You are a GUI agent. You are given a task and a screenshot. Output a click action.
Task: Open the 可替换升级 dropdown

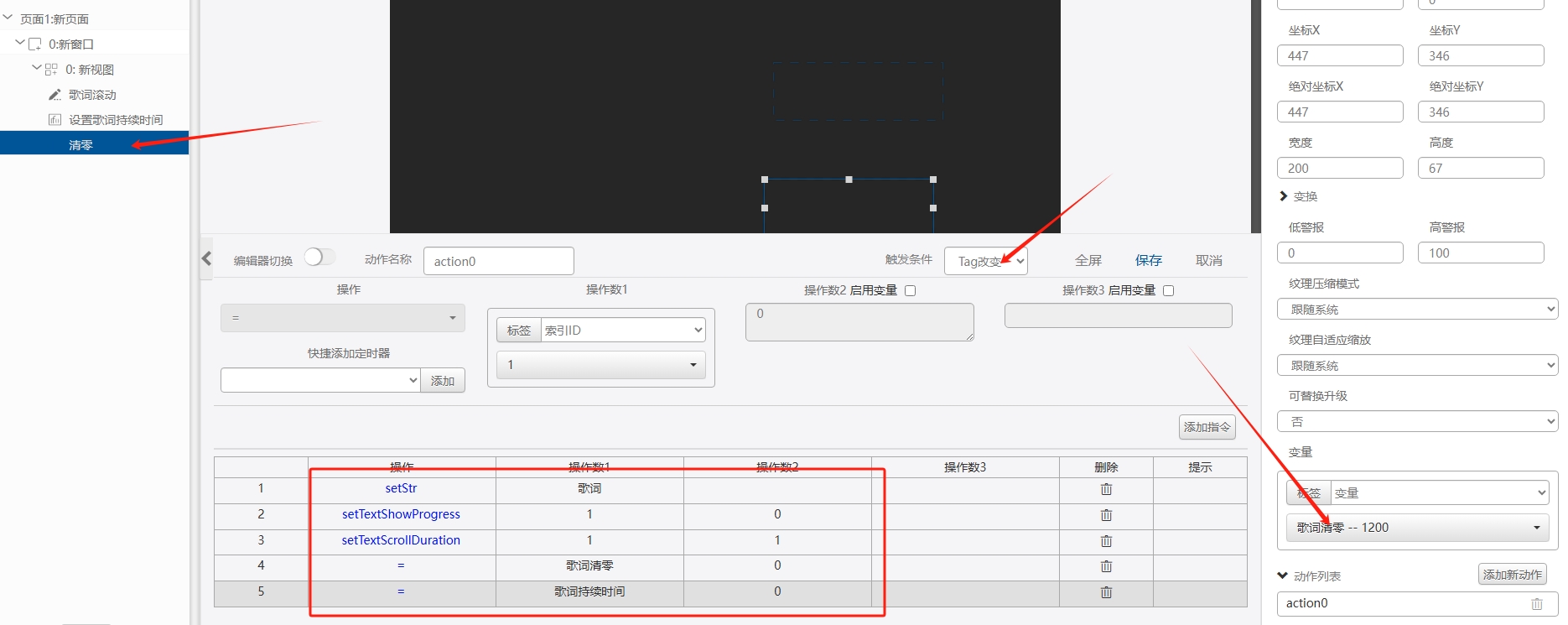click(1417, 422)
